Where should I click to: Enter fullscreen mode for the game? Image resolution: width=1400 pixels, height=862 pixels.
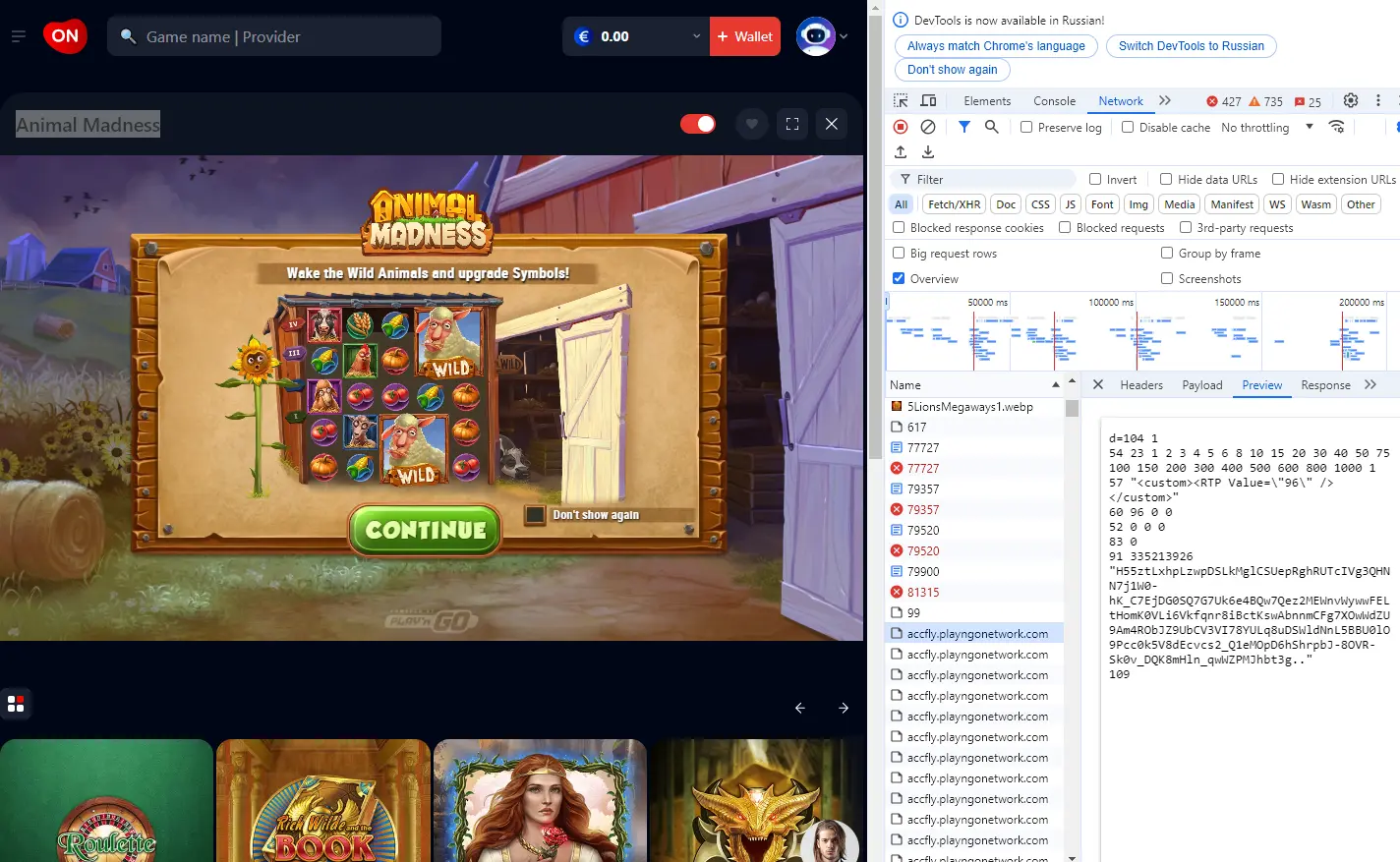tap(792, 124)
